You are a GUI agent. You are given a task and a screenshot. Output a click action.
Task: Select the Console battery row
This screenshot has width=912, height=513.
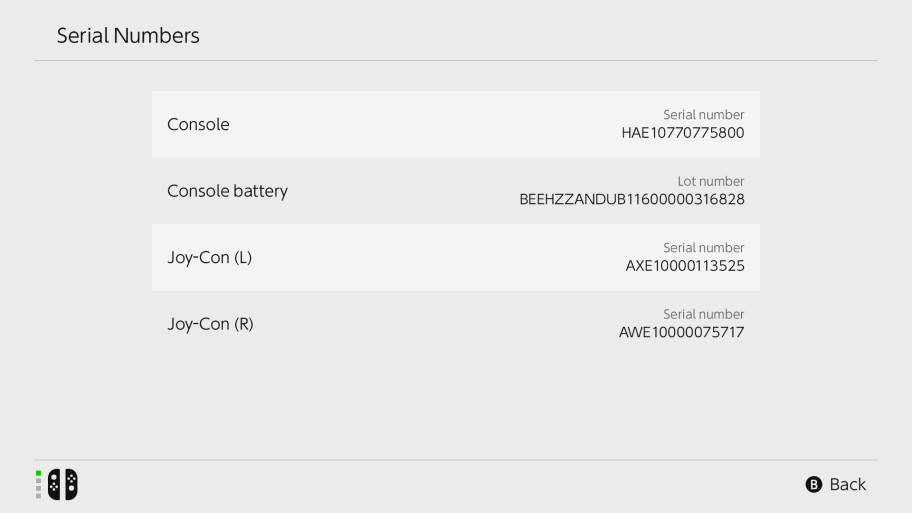click(x=456, y=191)
